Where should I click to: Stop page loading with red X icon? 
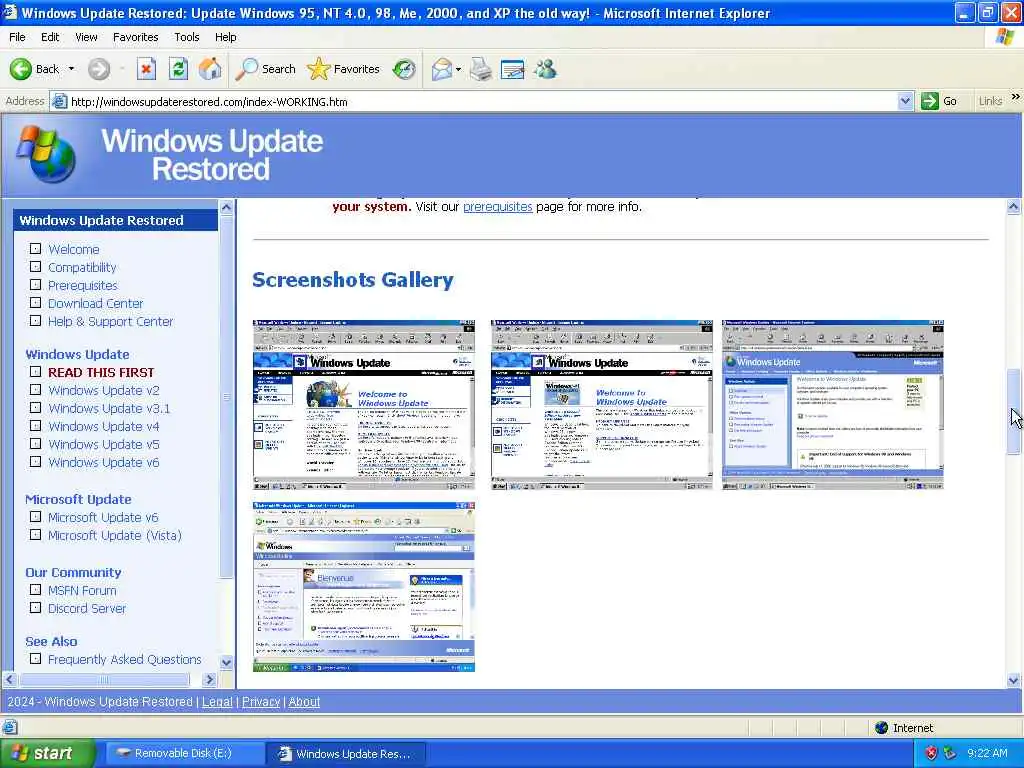click(146, 69)
